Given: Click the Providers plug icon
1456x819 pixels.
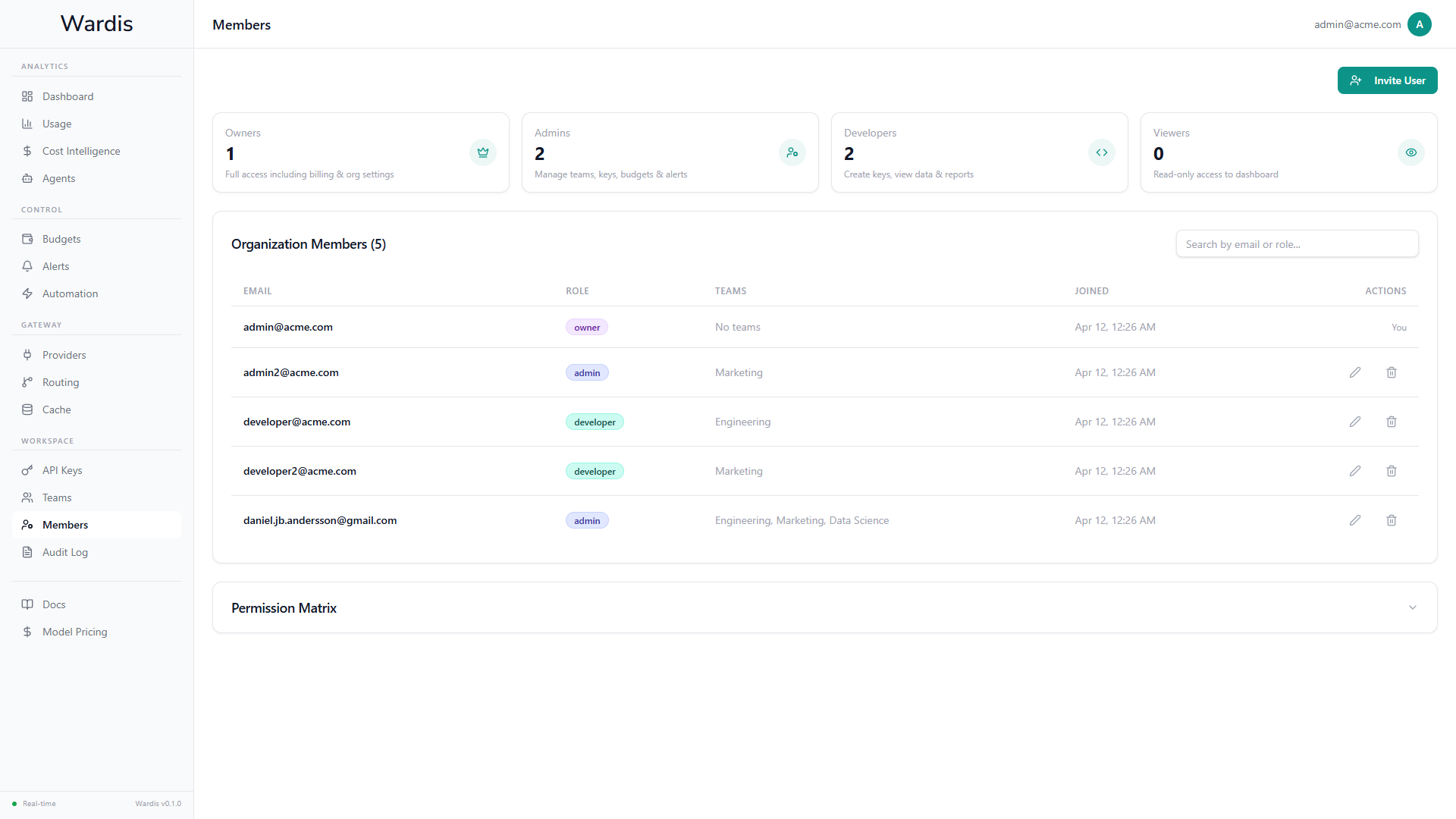Looking at the screenshot, I should pyautogui.click(x=27, y=355).
